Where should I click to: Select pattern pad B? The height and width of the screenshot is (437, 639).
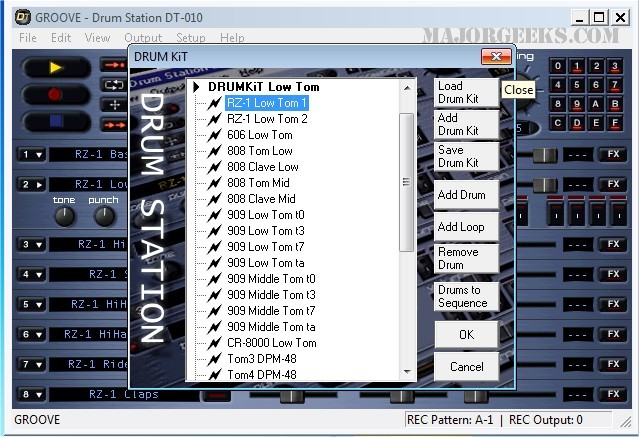[x=615, y=104]
